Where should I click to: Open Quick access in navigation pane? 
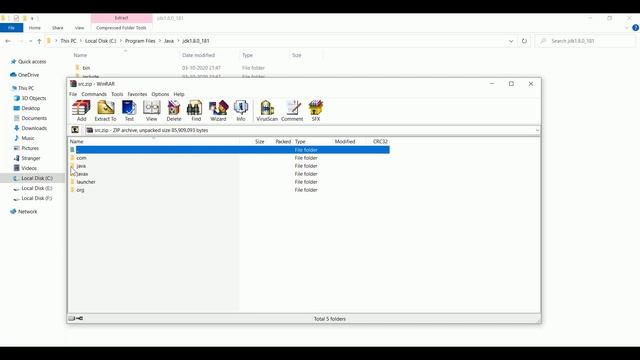pos(32,62)
